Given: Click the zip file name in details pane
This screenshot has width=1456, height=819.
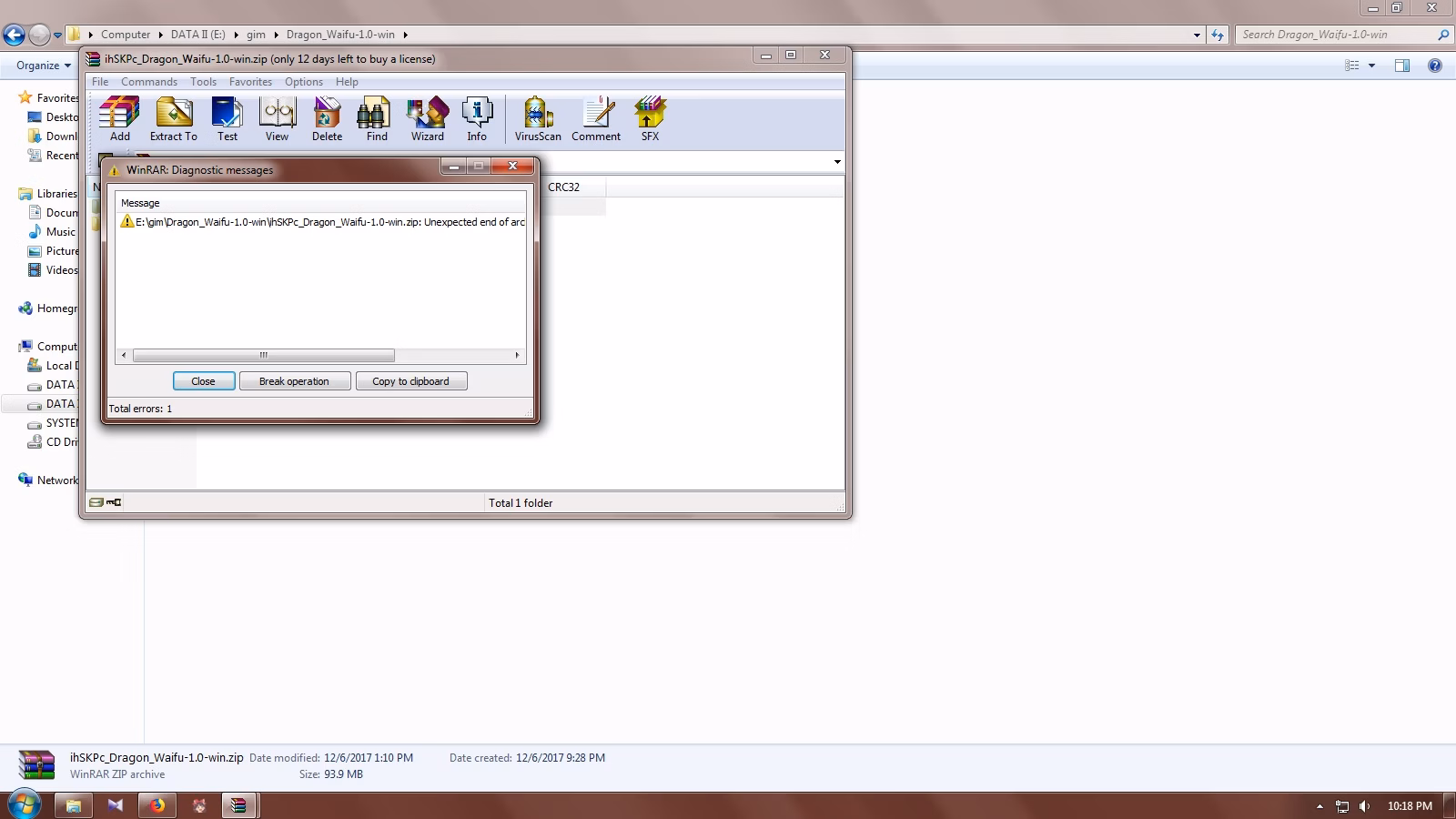Looking at the screenshot, I should [x=157, y=757].
